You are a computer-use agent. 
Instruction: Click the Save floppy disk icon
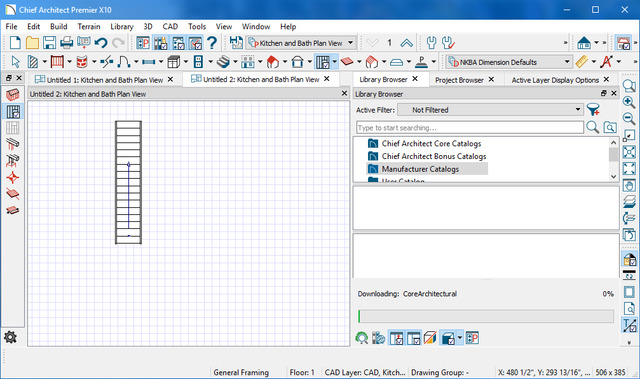tap(49, 42)
